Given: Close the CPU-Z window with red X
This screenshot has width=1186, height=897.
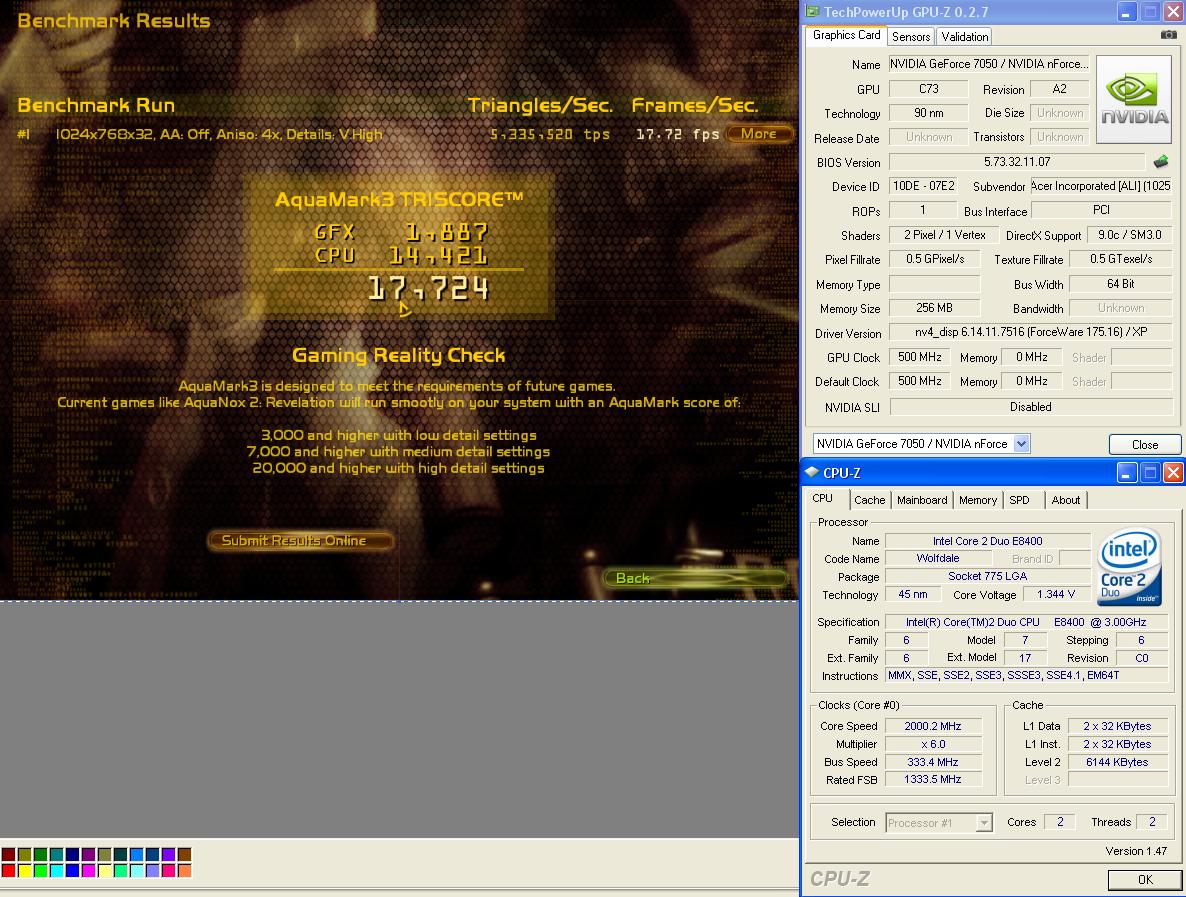Looking at the screenshot, I should coord(1173,473).
